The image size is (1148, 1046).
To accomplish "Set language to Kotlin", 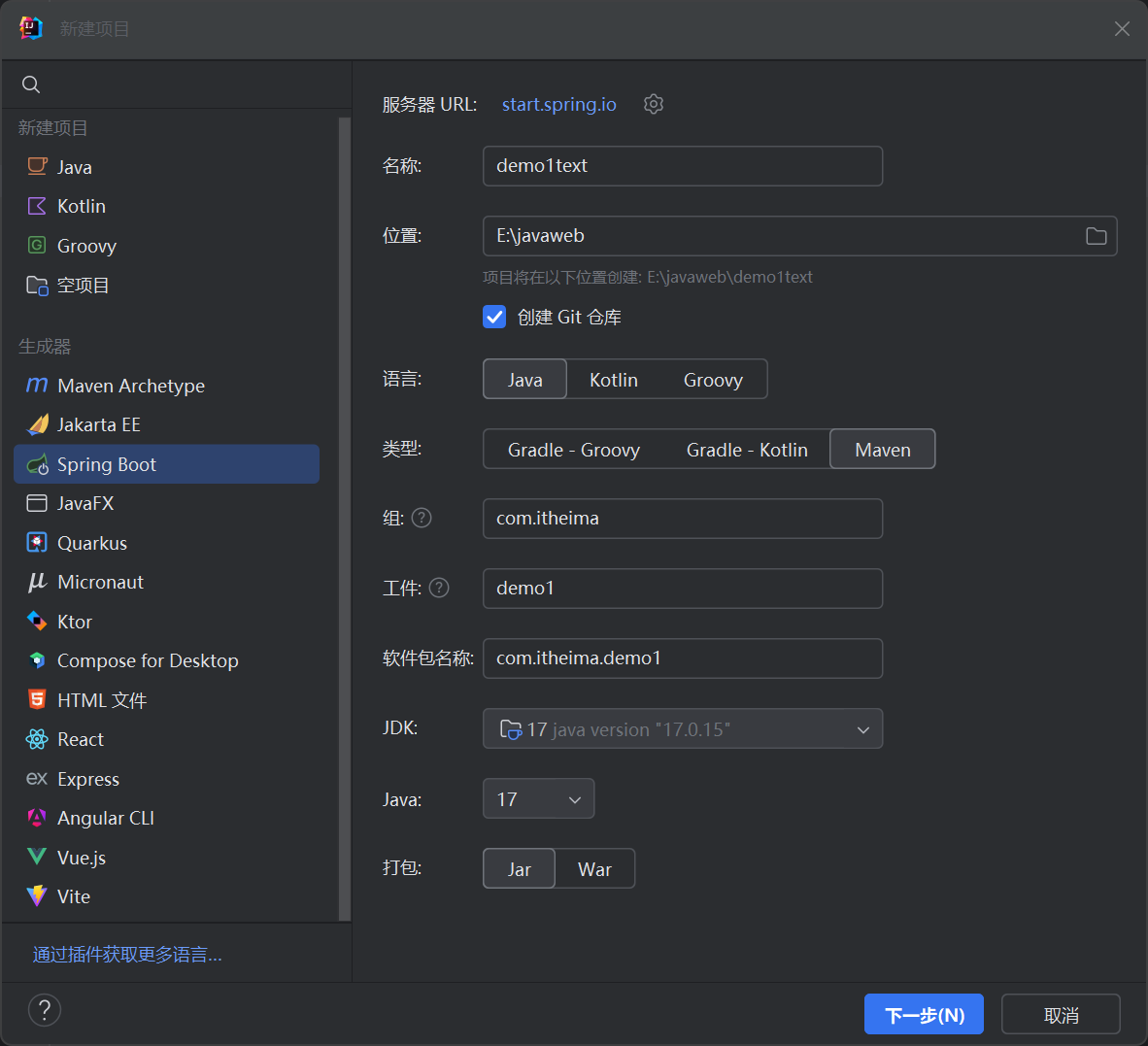I will [x=614, y=379].
